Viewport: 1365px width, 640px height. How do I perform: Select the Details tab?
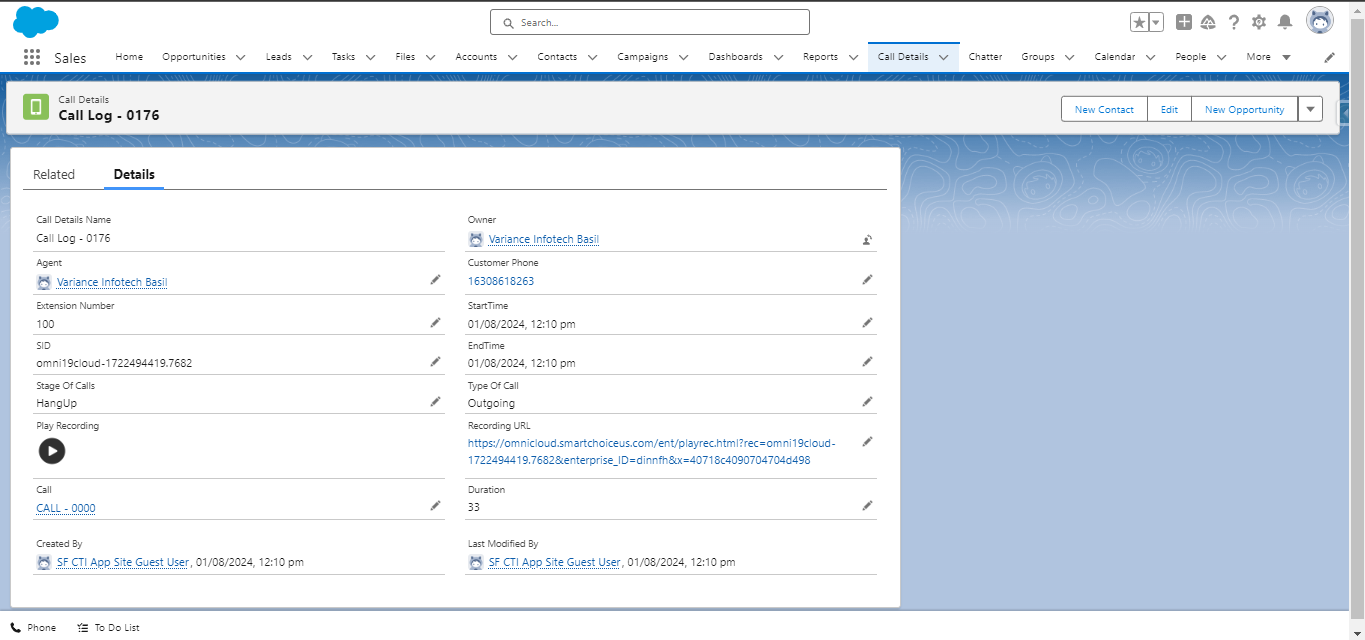pyautogui.click(x=134, y=174)
